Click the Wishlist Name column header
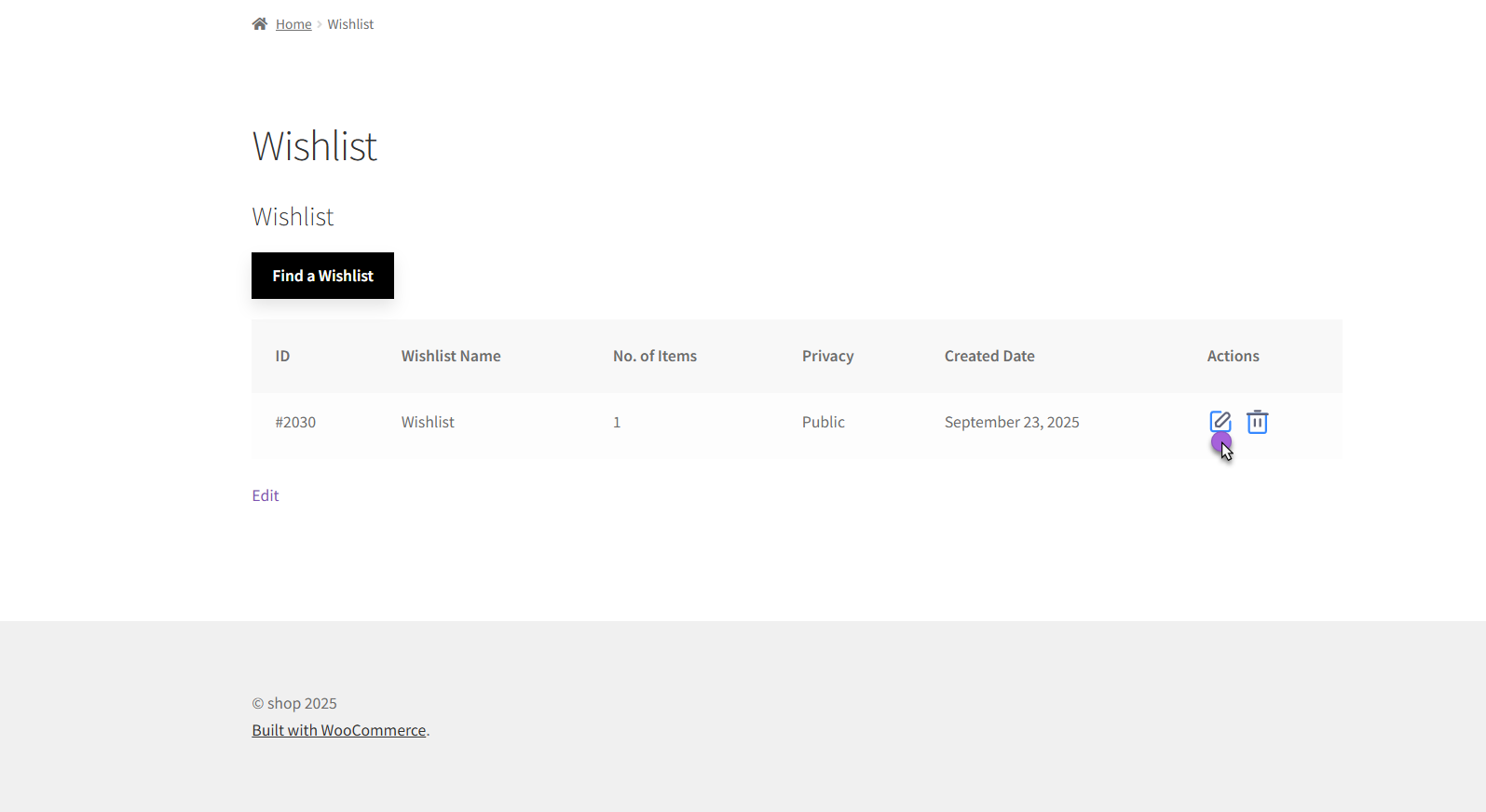 click(451, 356)
